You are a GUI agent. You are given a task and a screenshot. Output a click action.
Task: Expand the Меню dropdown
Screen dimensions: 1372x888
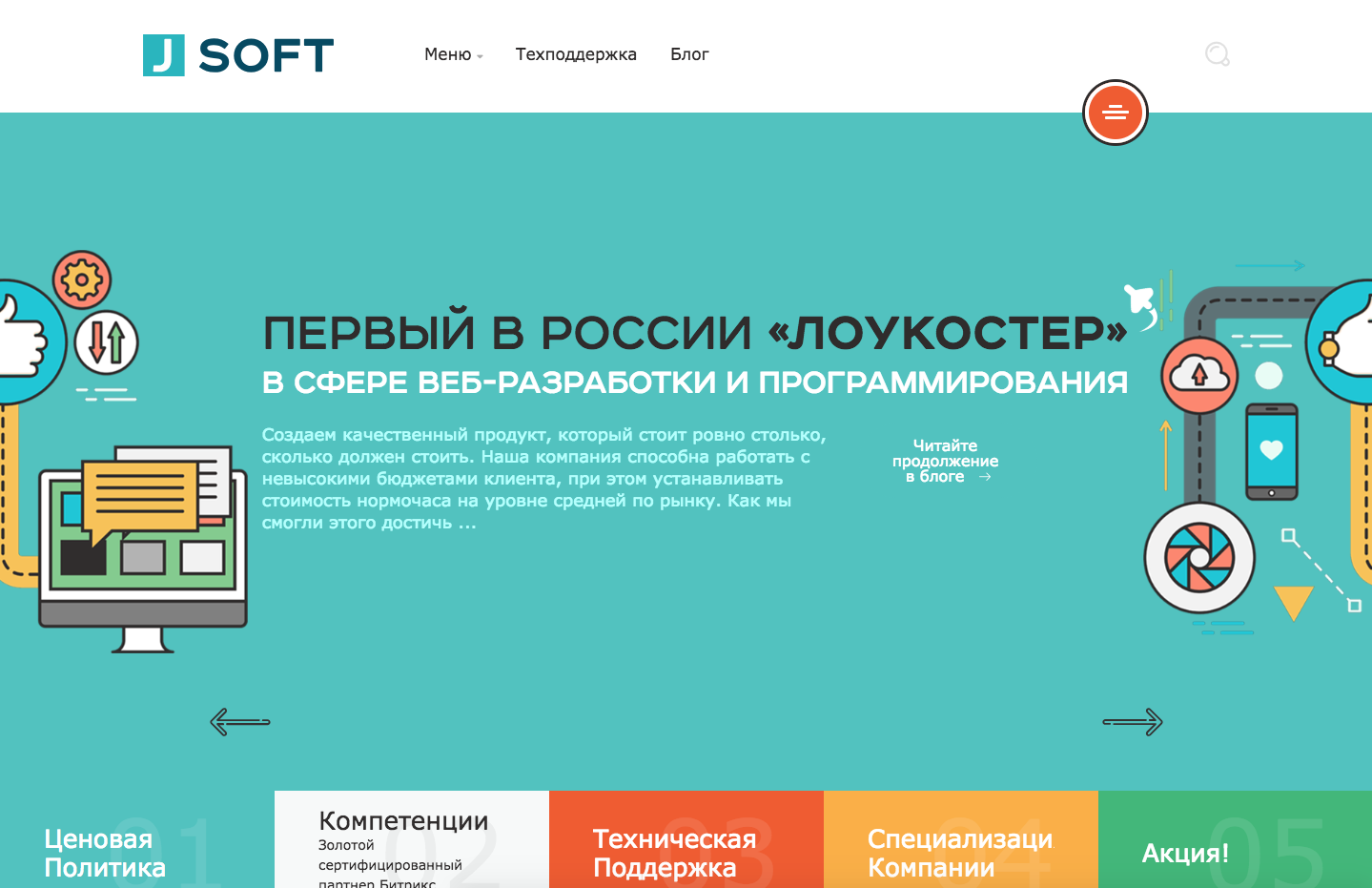point(453,54)
